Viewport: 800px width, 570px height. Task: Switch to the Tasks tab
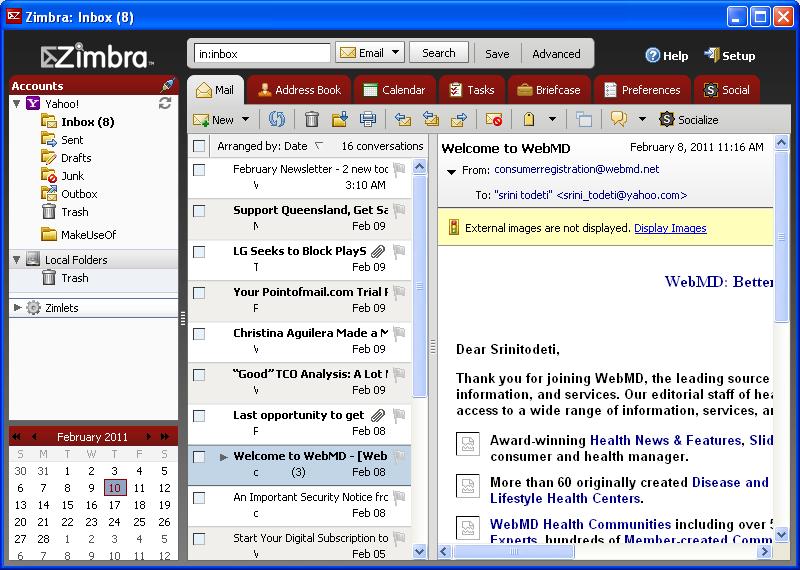coord(472,90)
